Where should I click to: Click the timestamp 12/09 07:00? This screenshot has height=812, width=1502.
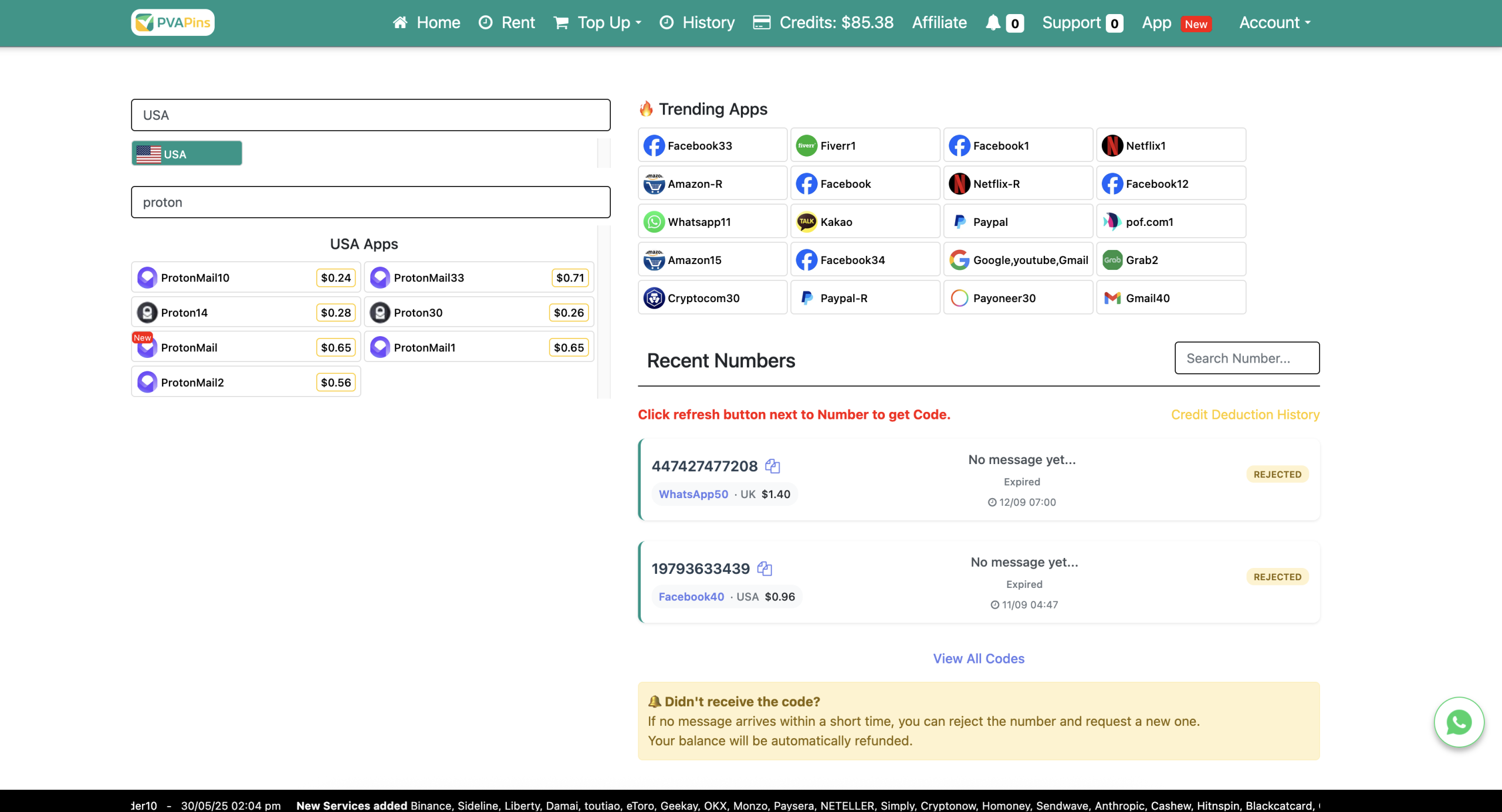coord(1021,502)
